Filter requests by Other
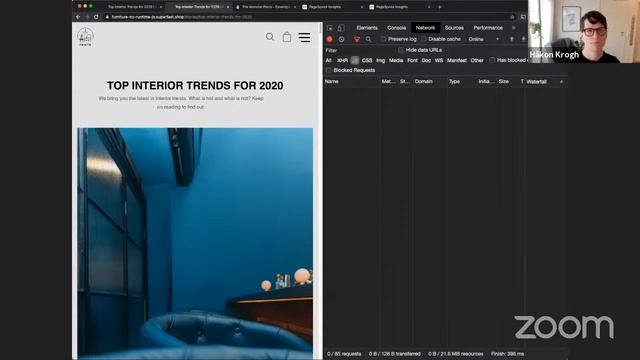 477,60
